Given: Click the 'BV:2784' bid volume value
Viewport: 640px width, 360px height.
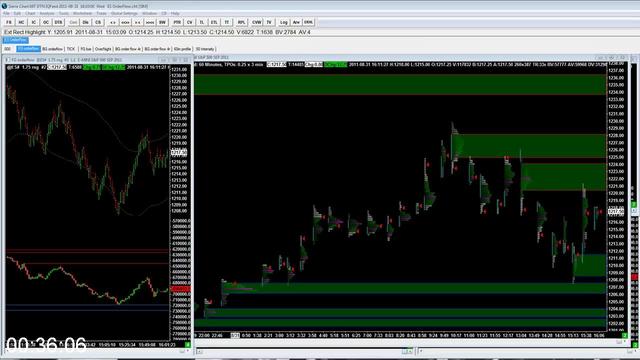Looking at the screenshot, I should pyautogui.click(x=286, y=32).
